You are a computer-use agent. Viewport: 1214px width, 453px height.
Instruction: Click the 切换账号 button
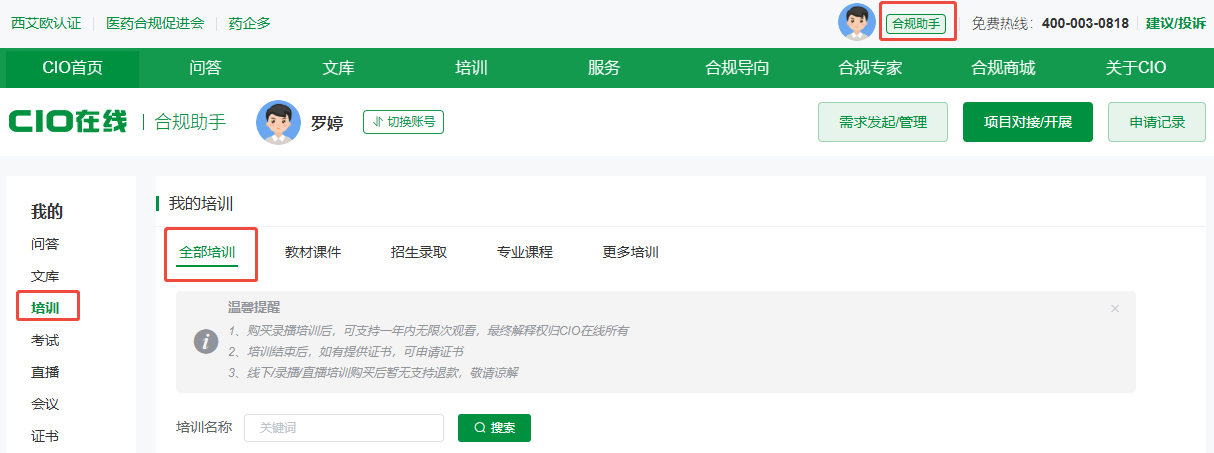coord(403,122)
